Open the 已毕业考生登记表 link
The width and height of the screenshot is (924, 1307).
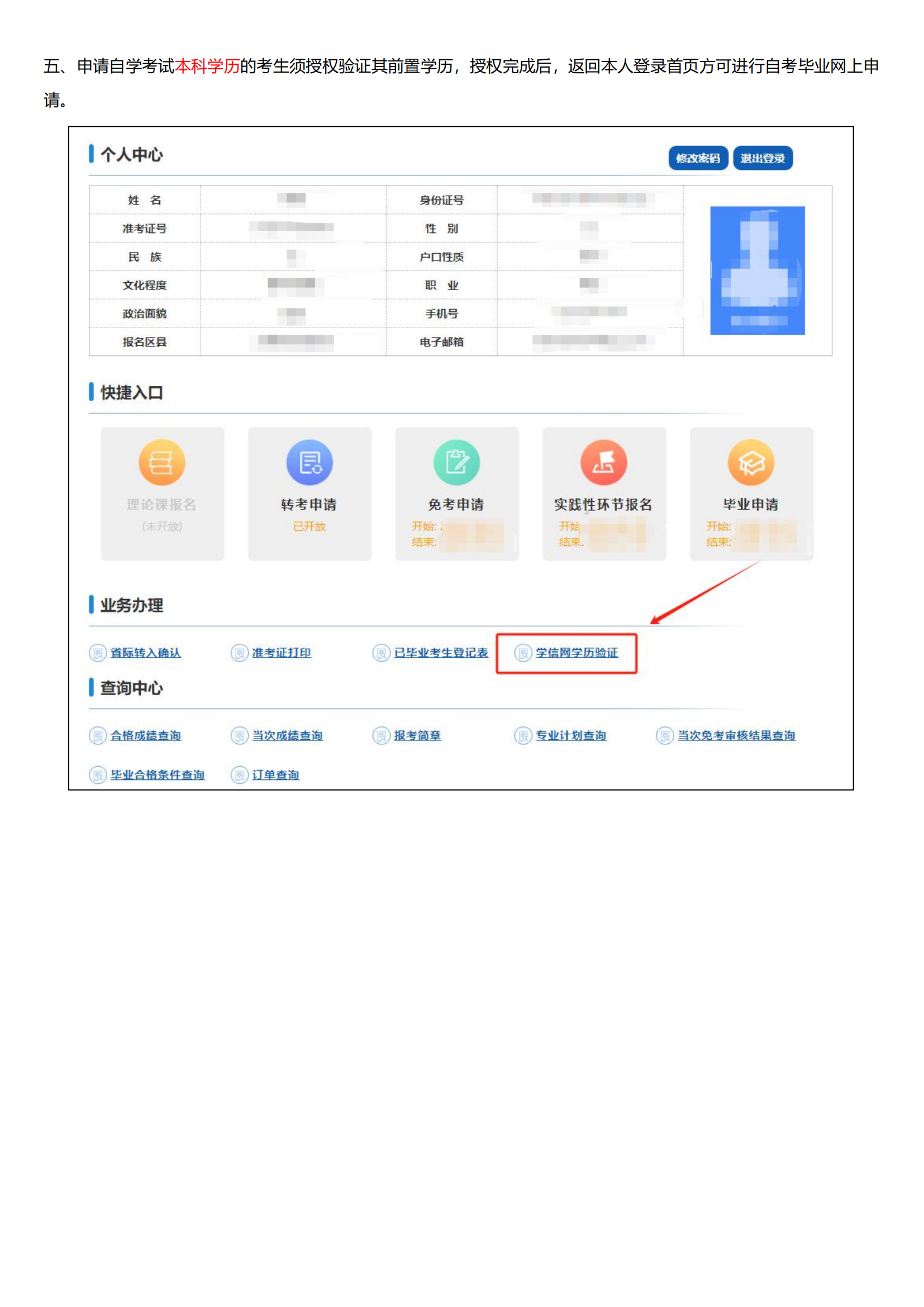point(441,653)
